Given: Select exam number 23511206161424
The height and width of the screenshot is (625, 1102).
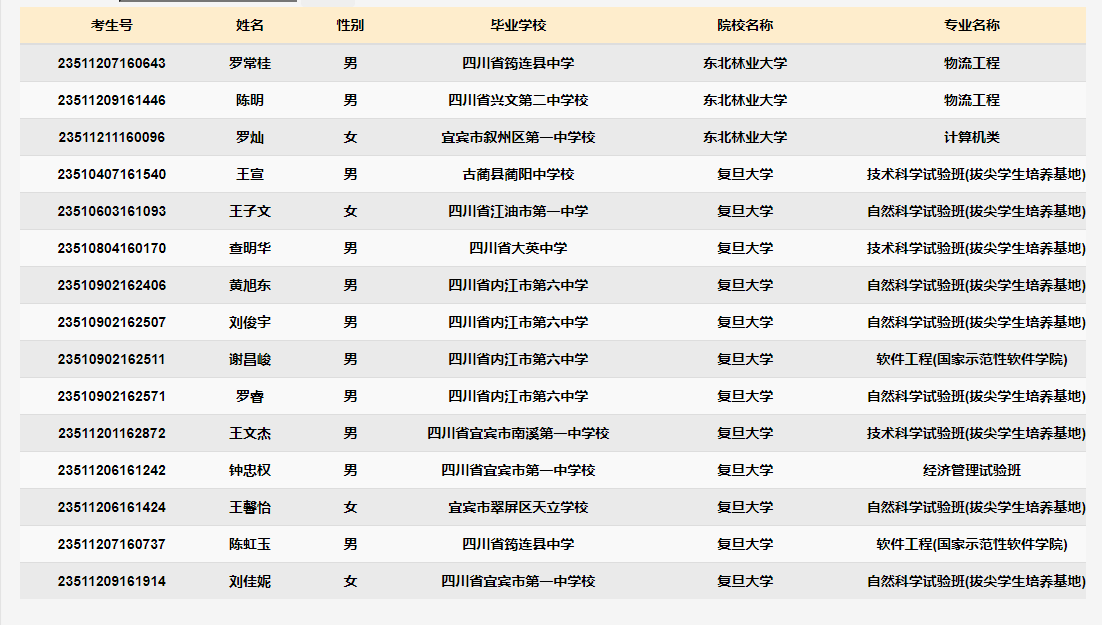Looking at the screenshot, I should pos(112,507).
